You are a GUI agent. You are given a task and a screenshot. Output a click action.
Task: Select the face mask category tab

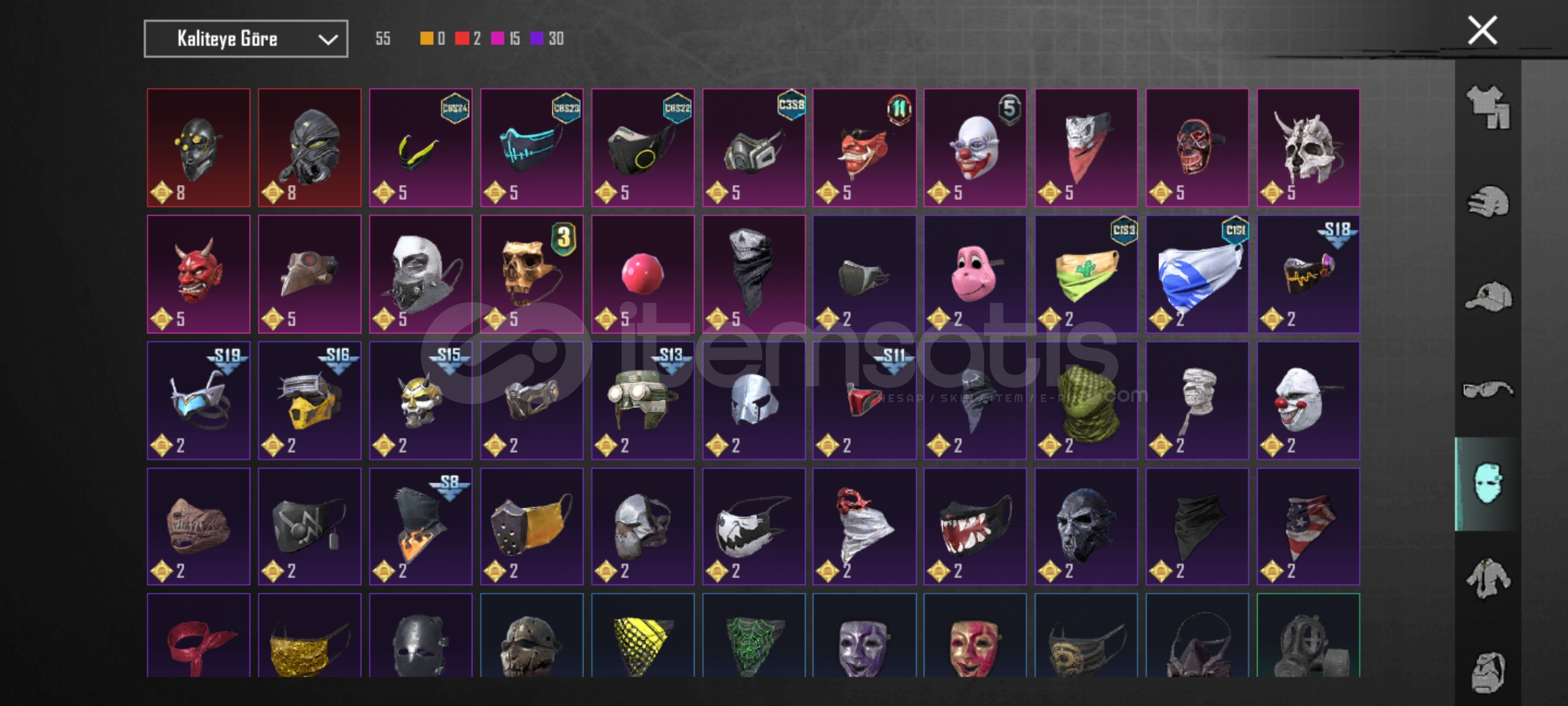[1488, 484]
